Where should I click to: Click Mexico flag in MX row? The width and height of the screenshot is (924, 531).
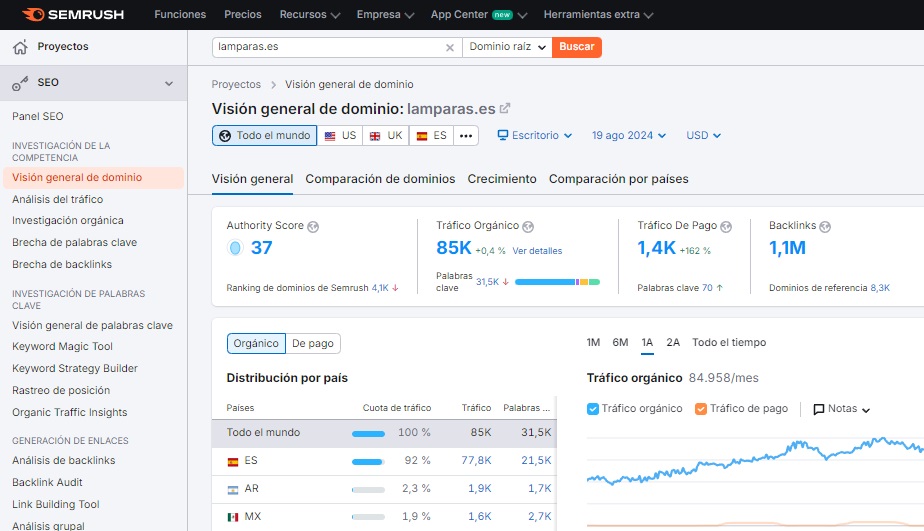click(233, 517)
